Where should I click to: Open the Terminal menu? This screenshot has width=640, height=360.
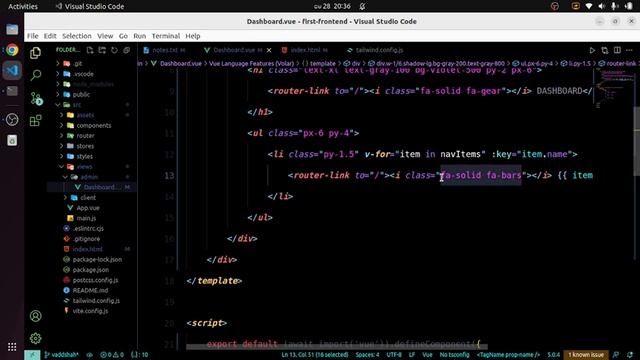coord(166,36)
